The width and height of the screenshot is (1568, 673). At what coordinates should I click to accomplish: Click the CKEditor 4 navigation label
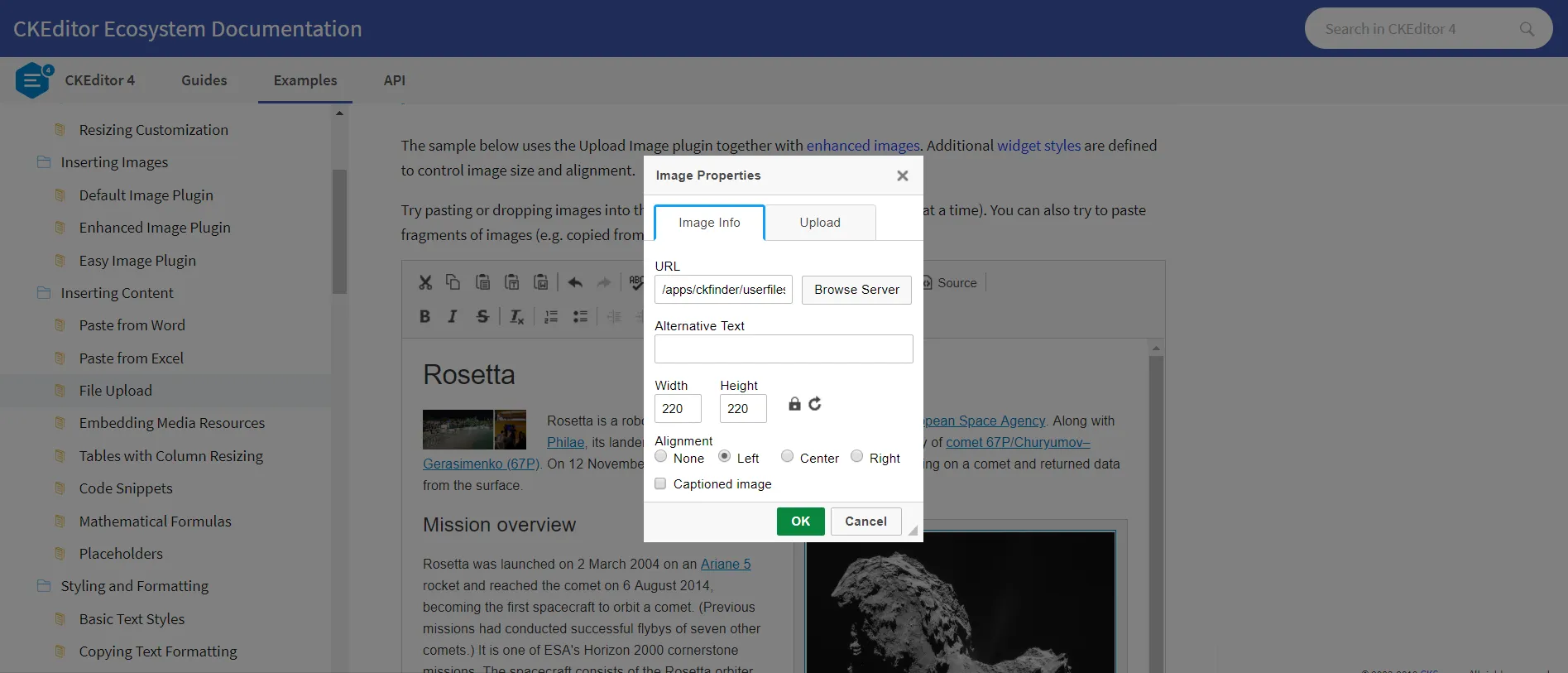click(x=99, y=80)
